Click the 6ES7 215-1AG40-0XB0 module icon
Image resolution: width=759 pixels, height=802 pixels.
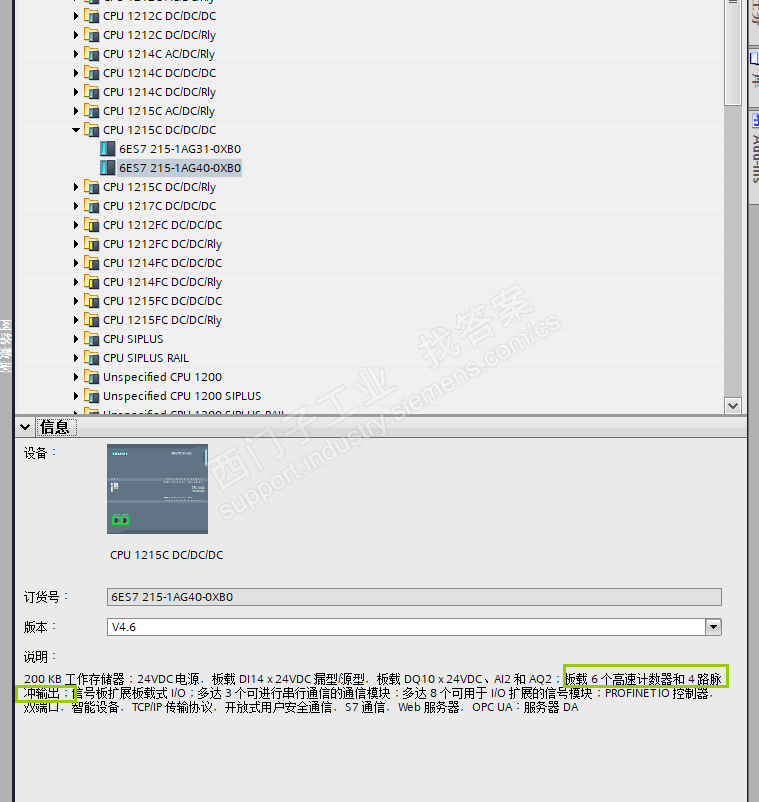(107, 168)
